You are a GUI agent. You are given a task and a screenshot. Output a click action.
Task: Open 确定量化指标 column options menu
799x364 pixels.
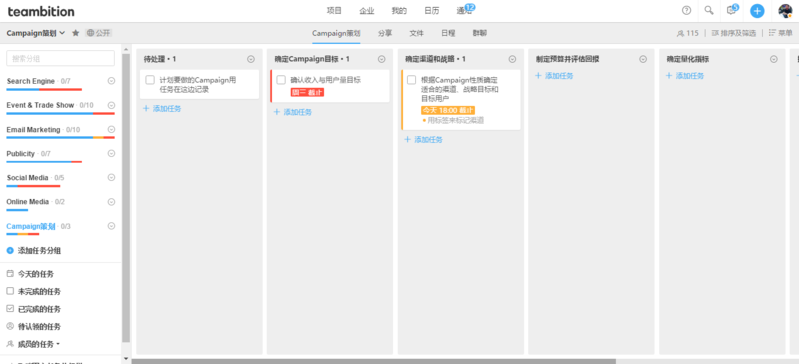pyautogui.click(x=774, y=59)
